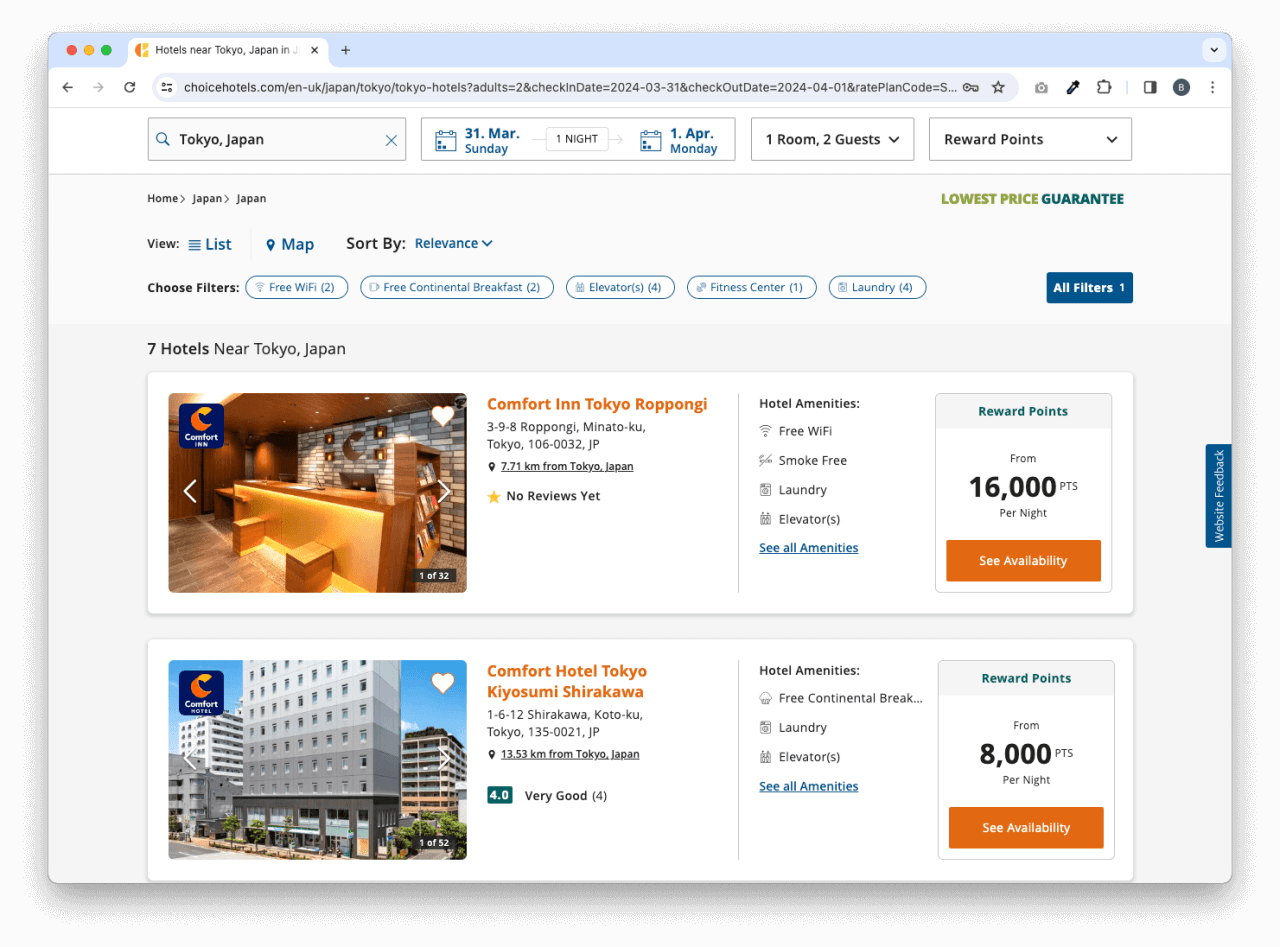Toggle Free Continental Breakfast (2) filter

click(457, 288)
